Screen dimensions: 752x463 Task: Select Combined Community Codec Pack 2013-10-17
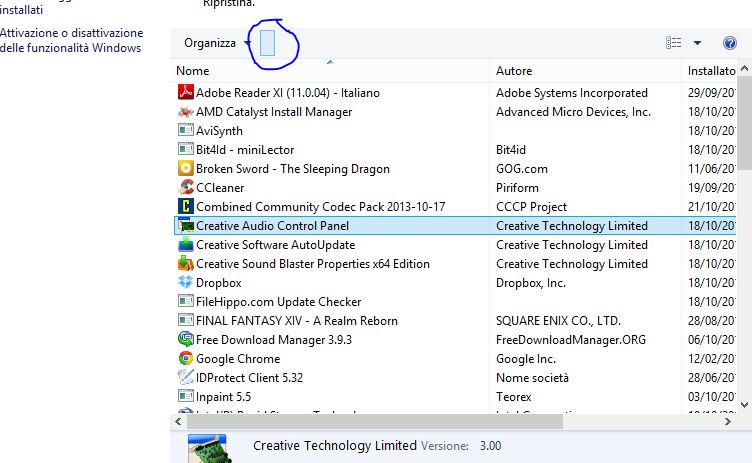pos(320,207)
